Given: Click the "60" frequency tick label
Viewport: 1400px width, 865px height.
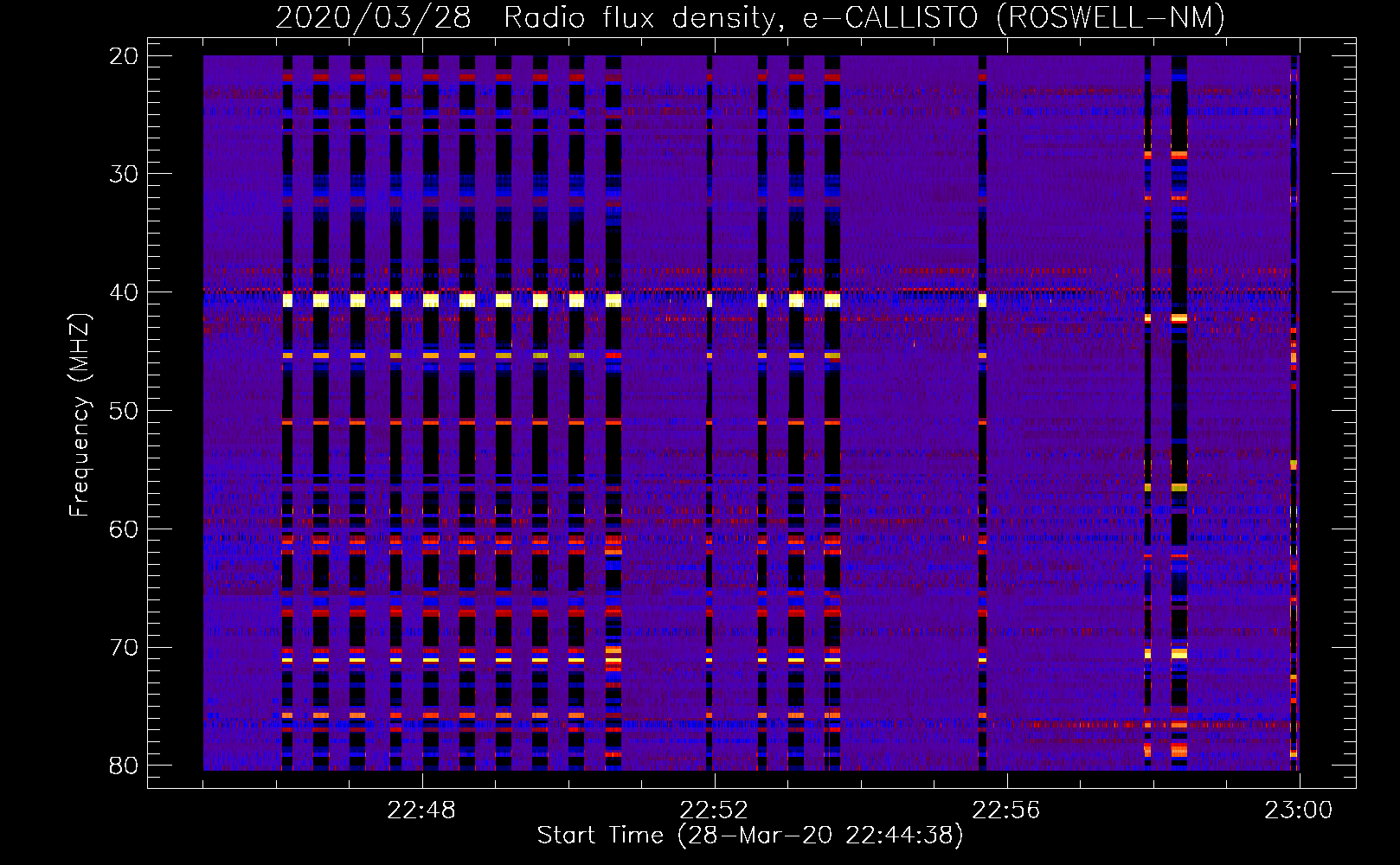Looking at the screenshot, I should tap(124, 529).
